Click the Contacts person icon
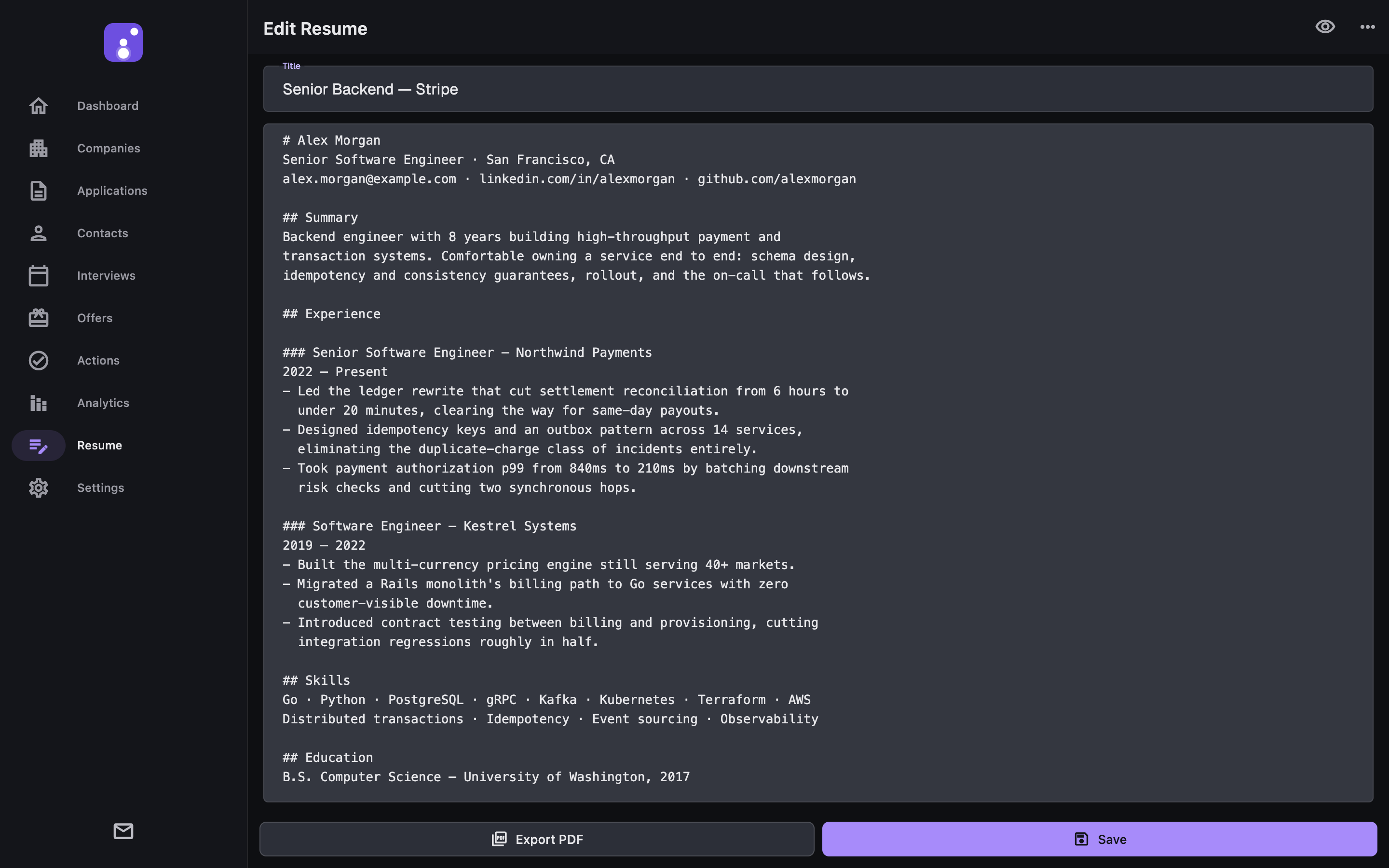The image size is (1389, 868). coord(39,233)
